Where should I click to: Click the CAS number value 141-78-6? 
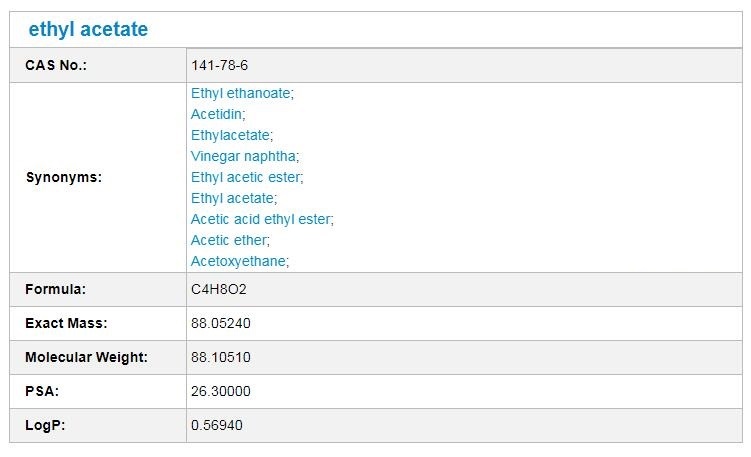220,65
